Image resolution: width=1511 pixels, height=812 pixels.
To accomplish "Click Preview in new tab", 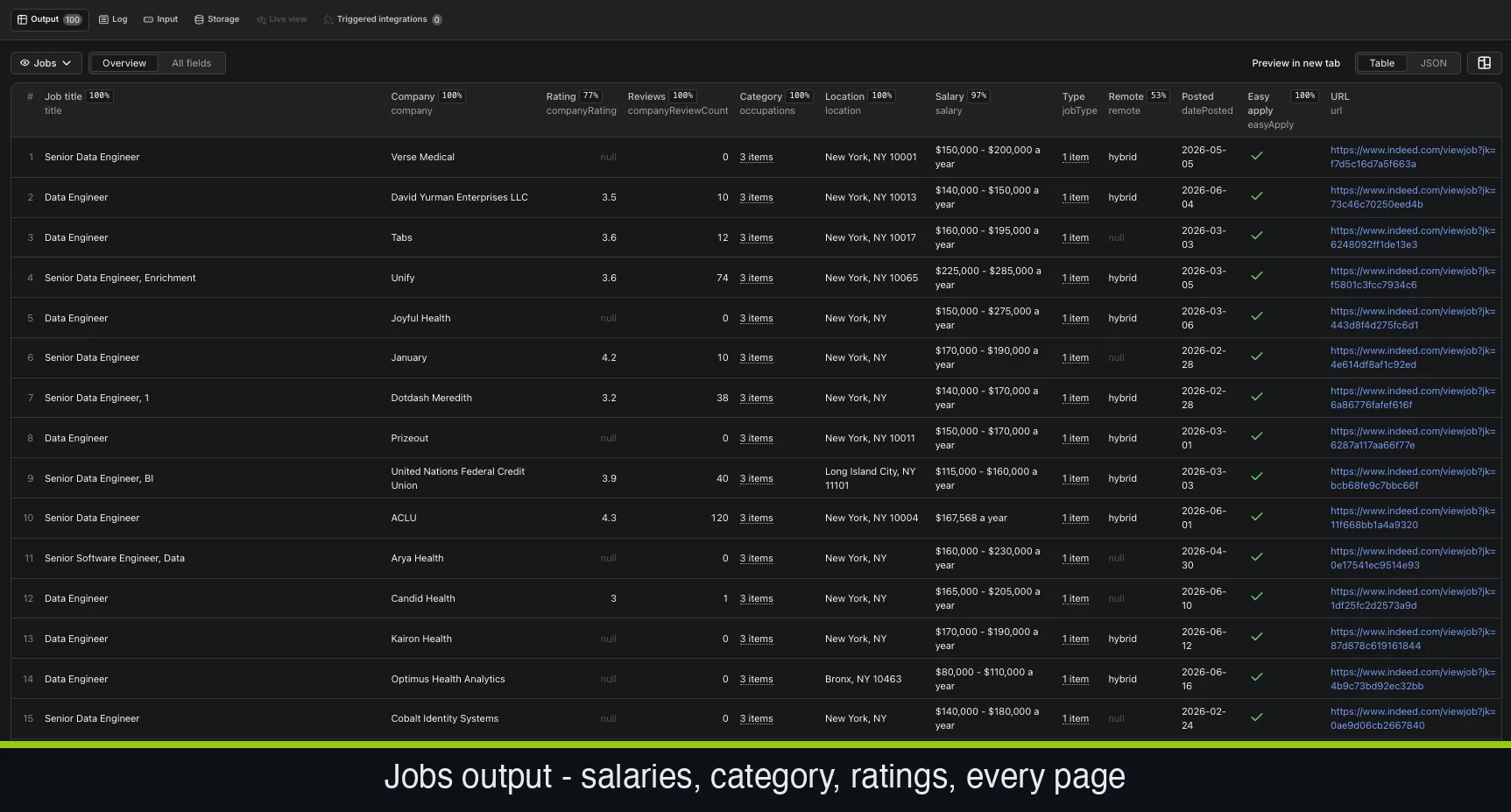I will tap(1296, 63).
